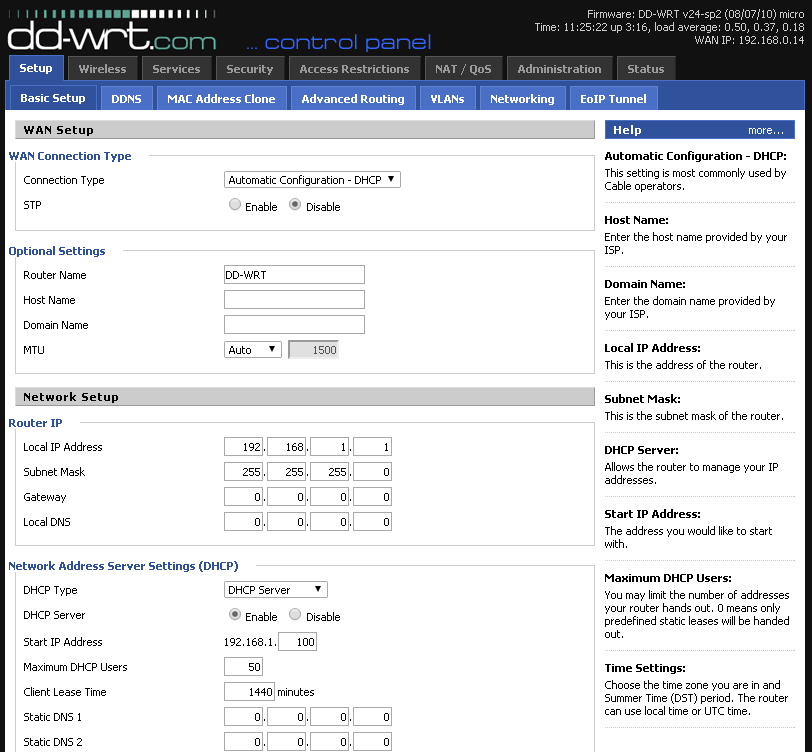Viewport: 812px width, 752px height.
Task: Click the 'WAN Setup' section heading
Action: click(x=59, y=130)
